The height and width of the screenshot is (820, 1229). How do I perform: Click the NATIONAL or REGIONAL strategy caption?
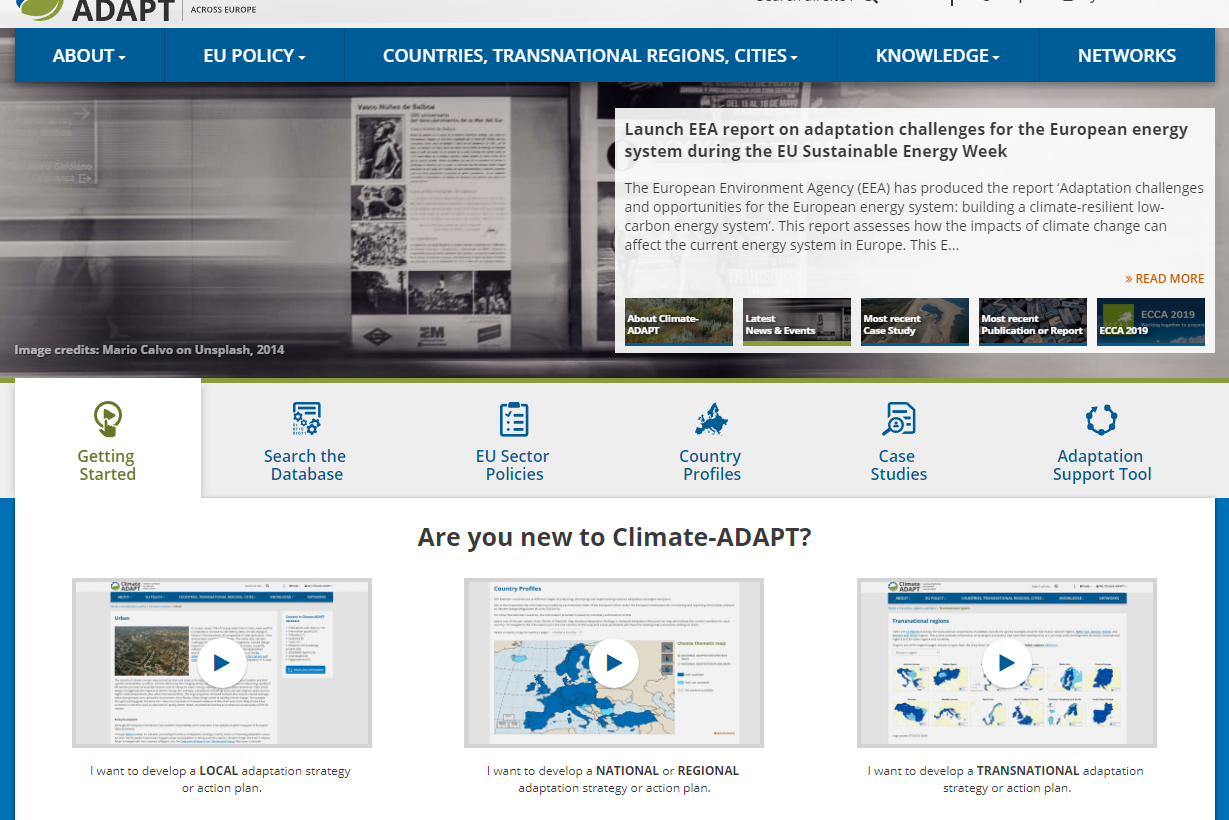[614, 779]
